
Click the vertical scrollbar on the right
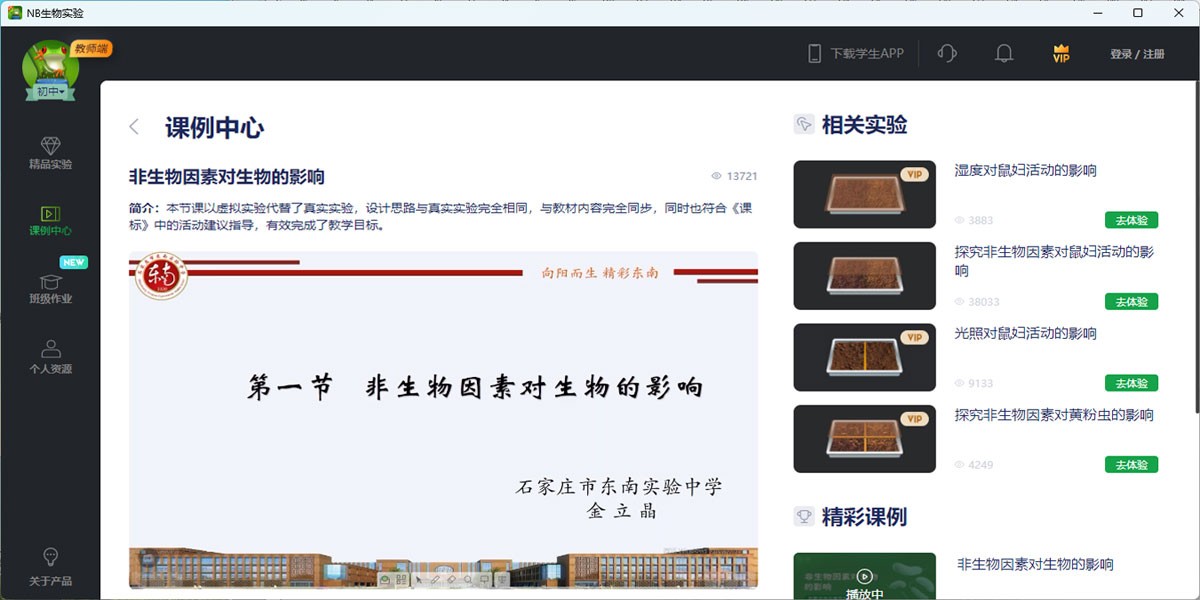coord(1195,250)
